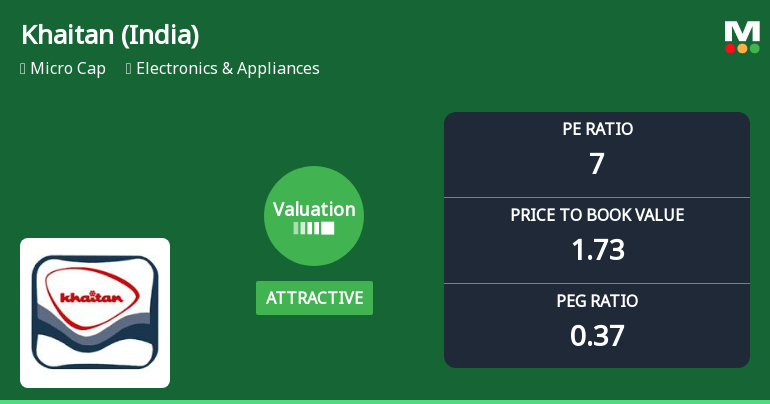Click the green Valuation circle
The height and width of the screenshot is (404, 770).
(x=314, y=216)
